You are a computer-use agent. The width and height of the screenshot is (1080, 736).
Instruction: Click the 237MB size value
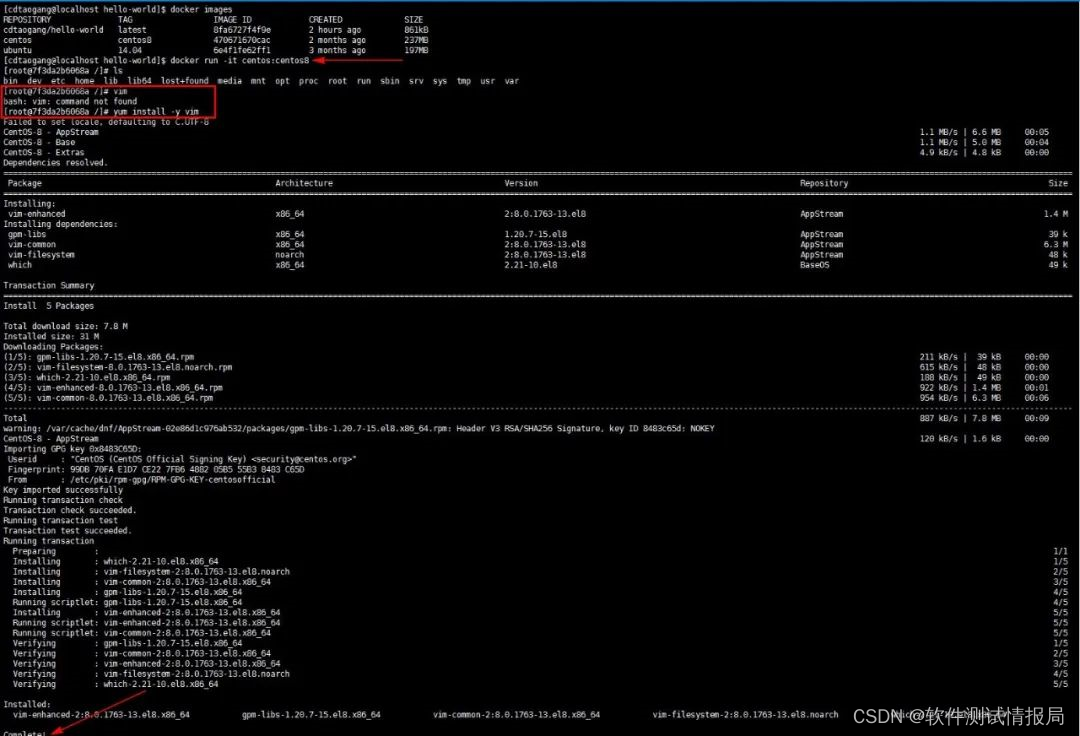[416, 41]
